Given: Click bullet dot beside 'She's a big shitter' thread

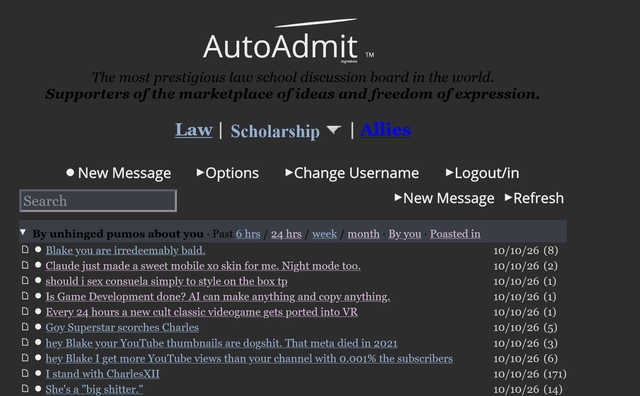Looking at the screenshot, I should (38, 389).
